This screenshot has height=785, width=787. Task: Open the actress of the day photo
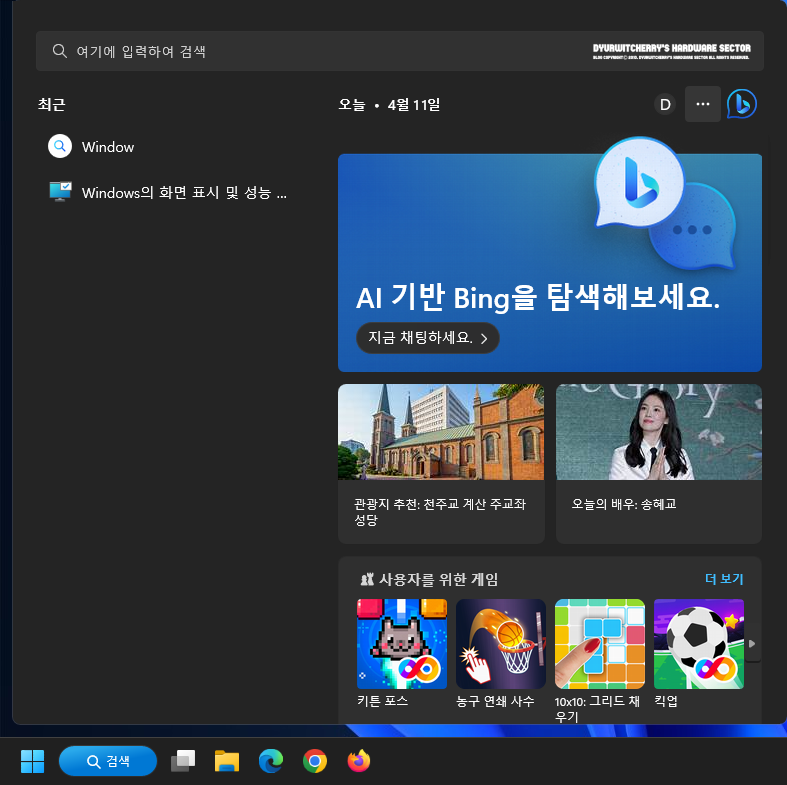659,432
